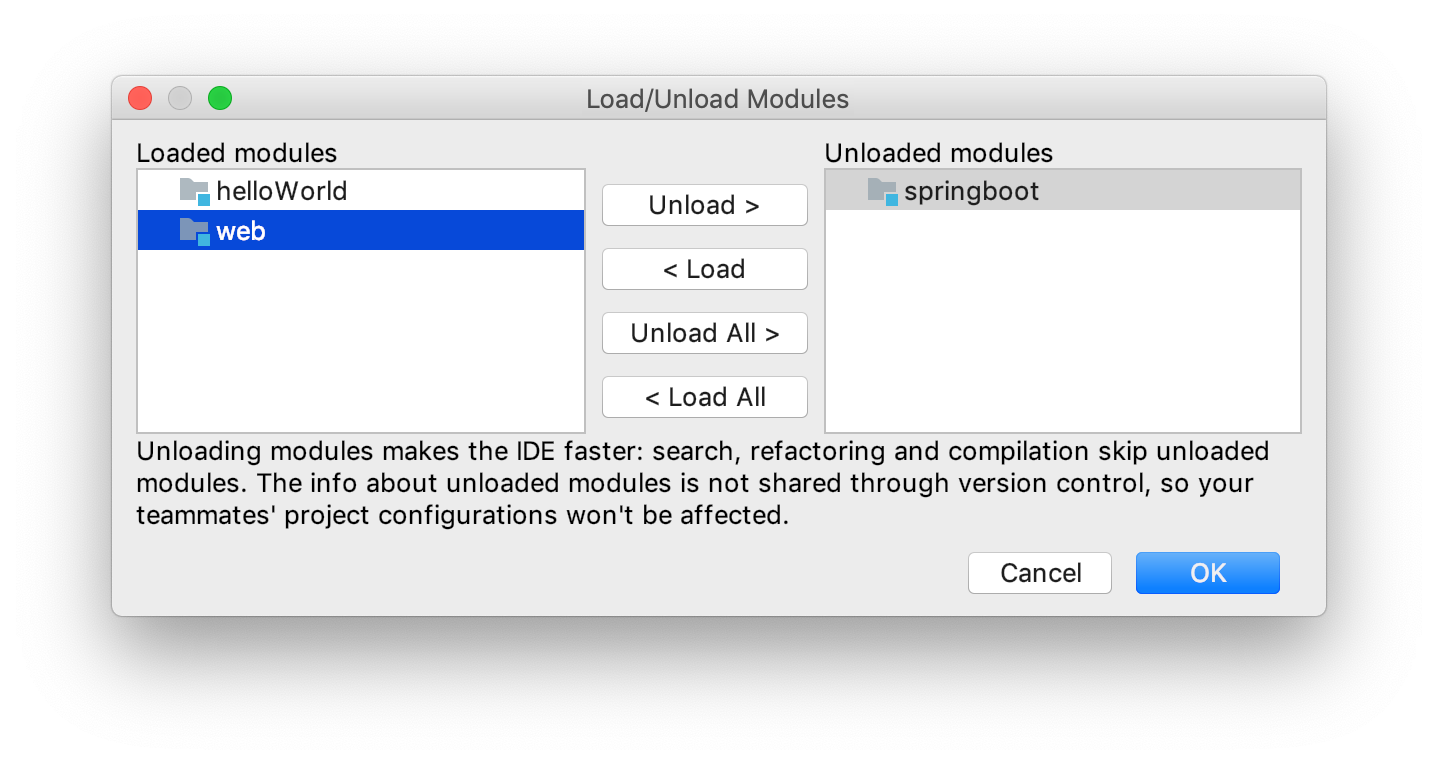
Task: Click the < Load button
Action: pos(705,269)
